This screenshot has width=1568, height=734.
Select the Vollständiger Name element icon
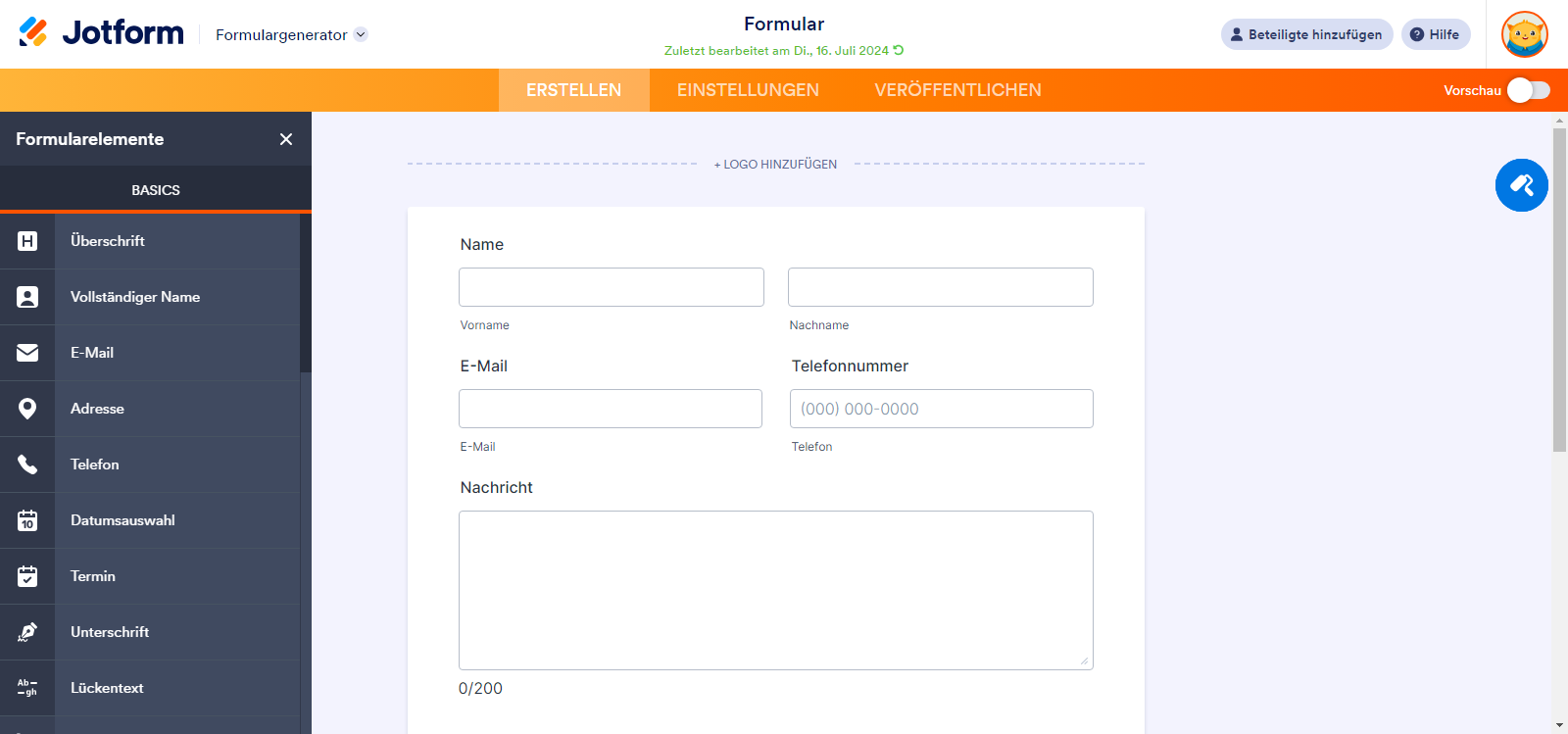[27, 297]
